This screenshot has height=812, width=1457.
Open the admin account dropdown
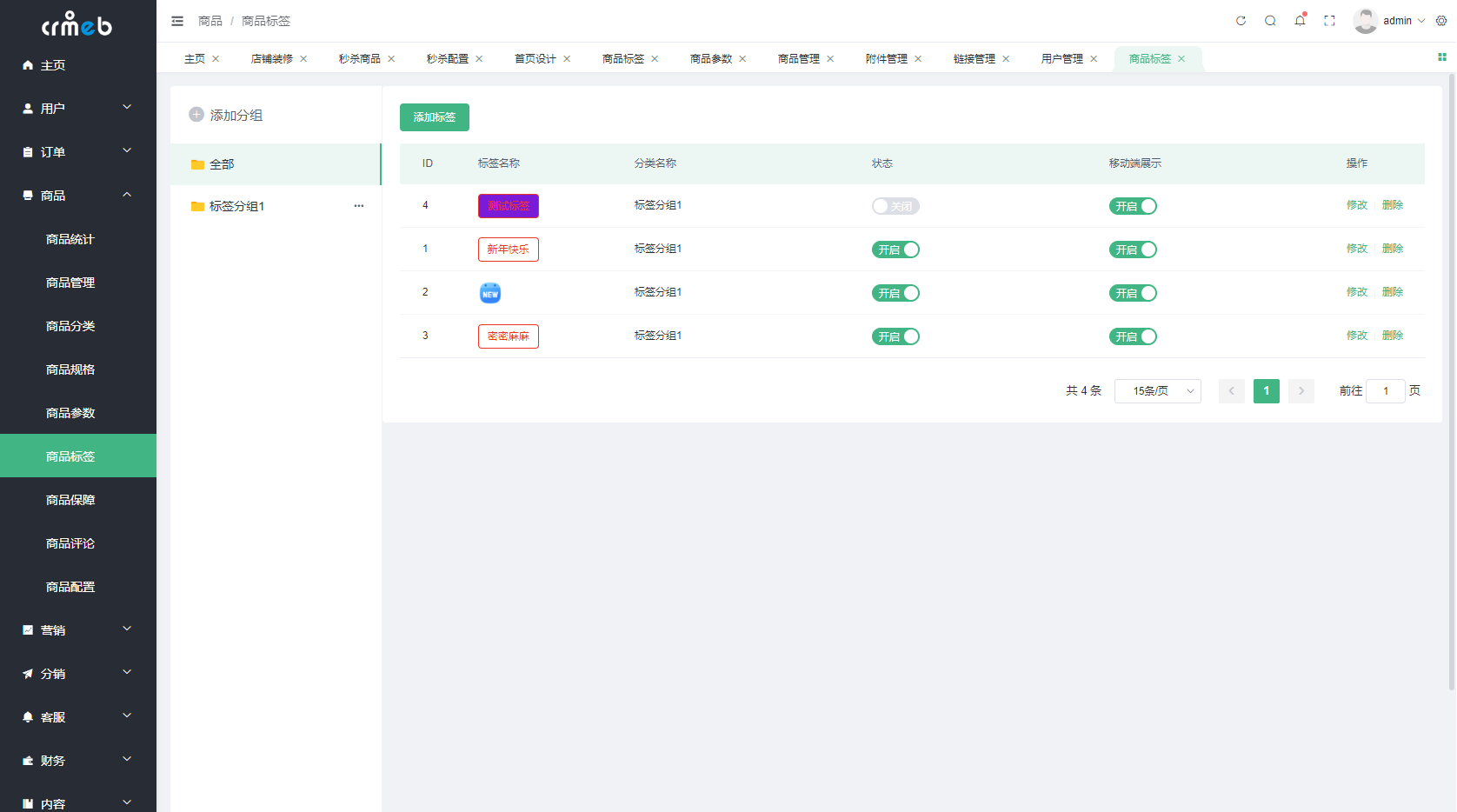coord(1404,21)
